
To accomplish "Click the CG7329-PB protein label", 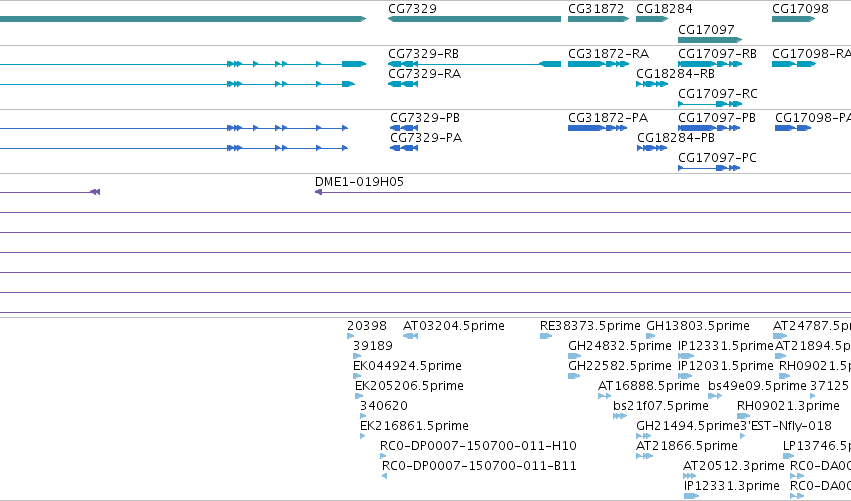I will coord(425,118).
